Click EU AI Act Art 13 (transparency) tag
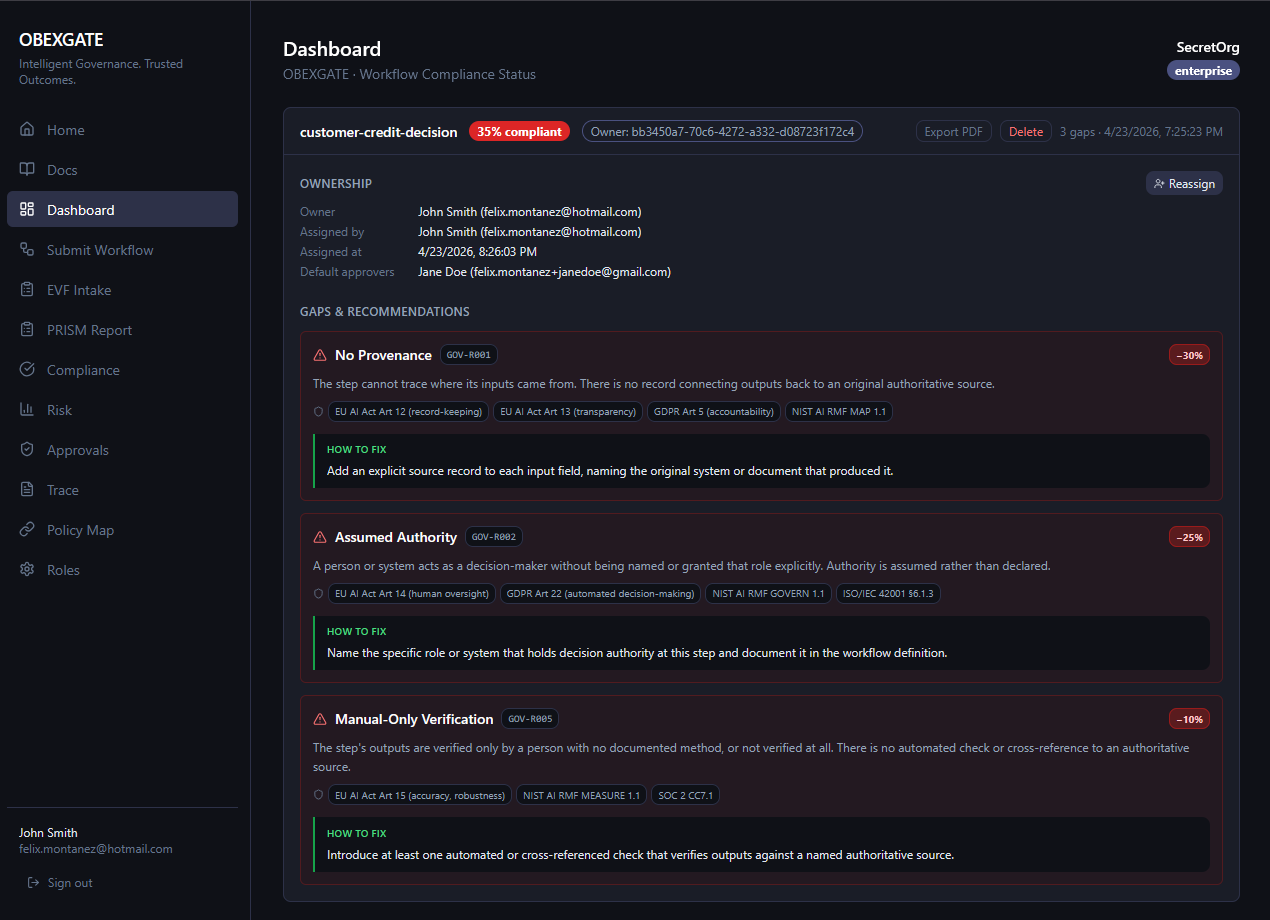 568,411
